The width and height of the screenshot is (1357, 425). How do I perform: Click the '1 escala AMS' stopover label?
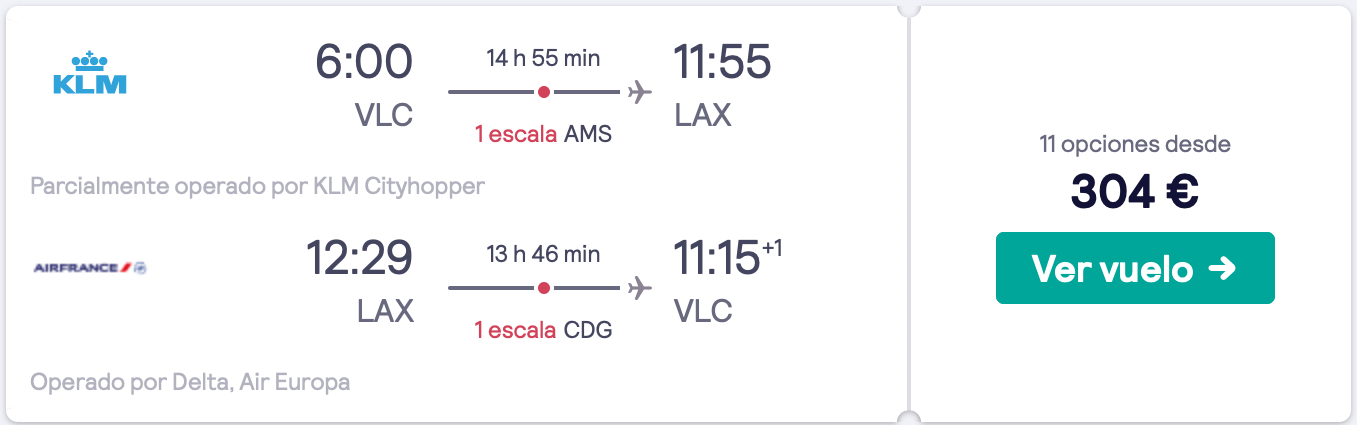point(543,134)
